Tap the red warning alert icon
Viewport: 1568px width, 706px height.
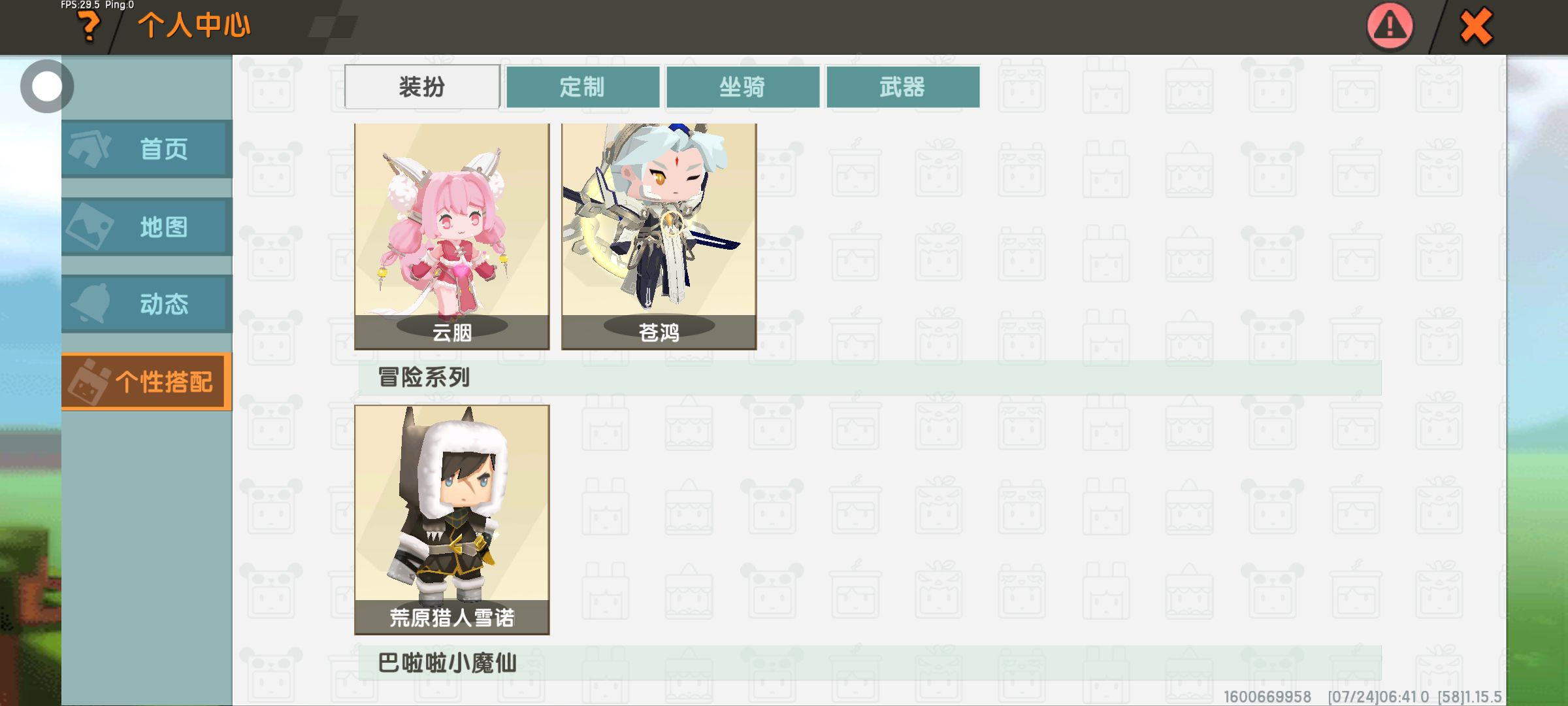[x=1390, y=27]
